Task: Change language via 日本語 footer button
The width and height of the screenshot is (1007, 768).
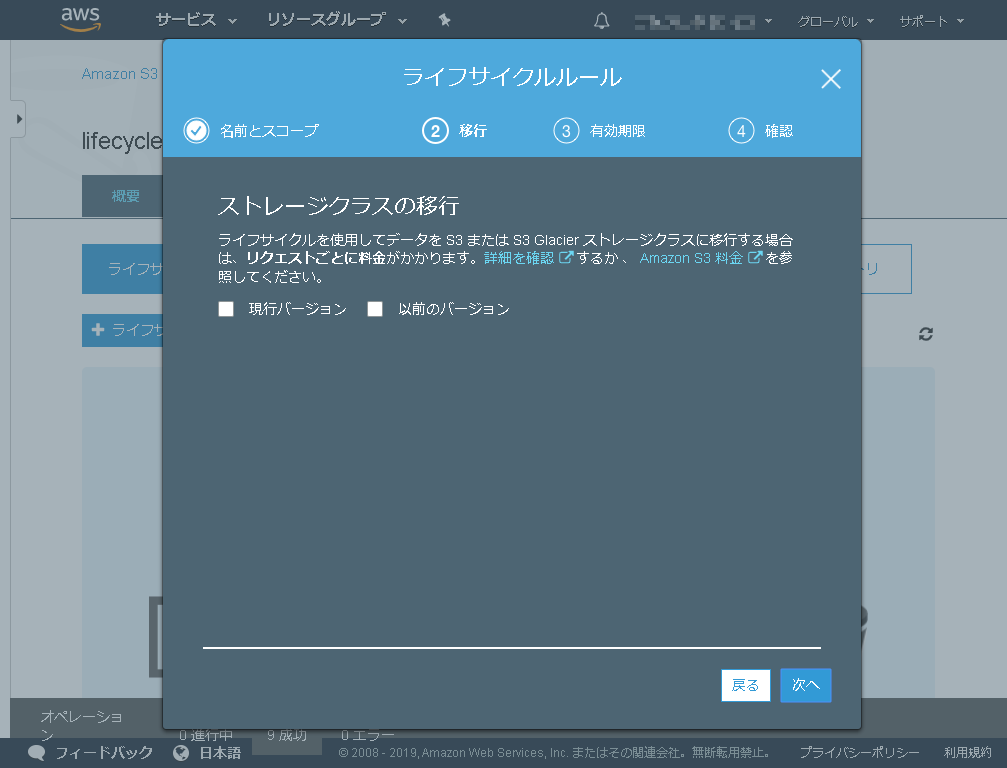Action: pyautogui.click(x=220, y=753)
